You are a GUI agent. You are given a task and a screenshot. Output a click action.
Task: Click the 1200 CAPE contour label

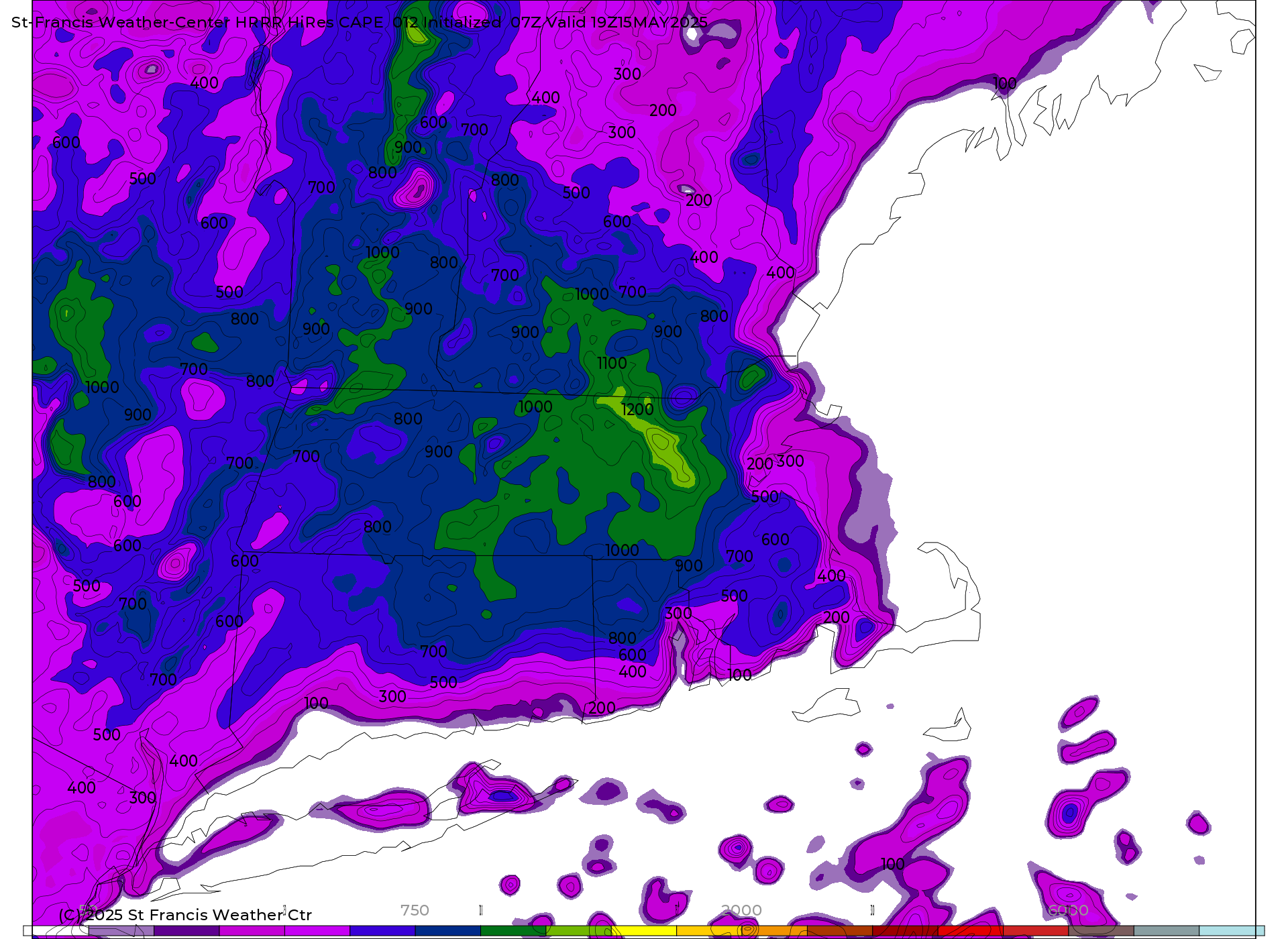pos(637,409)
